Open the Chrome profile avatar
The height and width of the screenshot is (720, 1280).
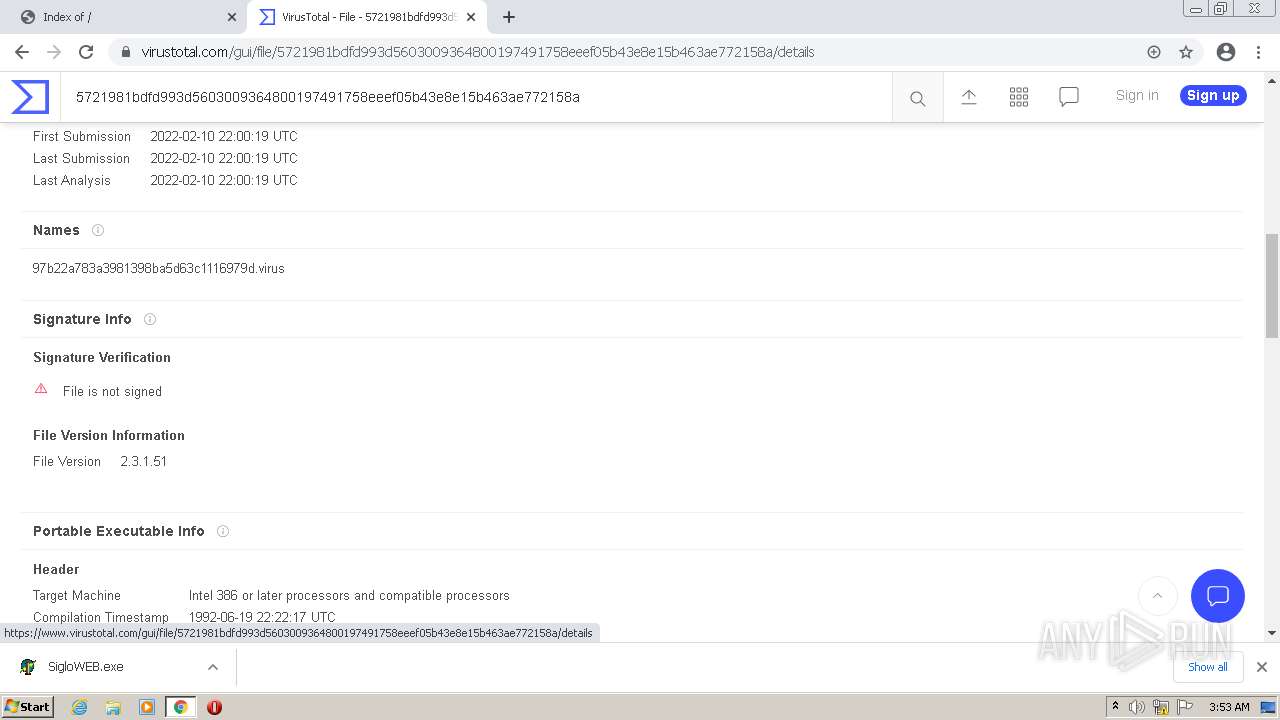[x=1226, y=52]
